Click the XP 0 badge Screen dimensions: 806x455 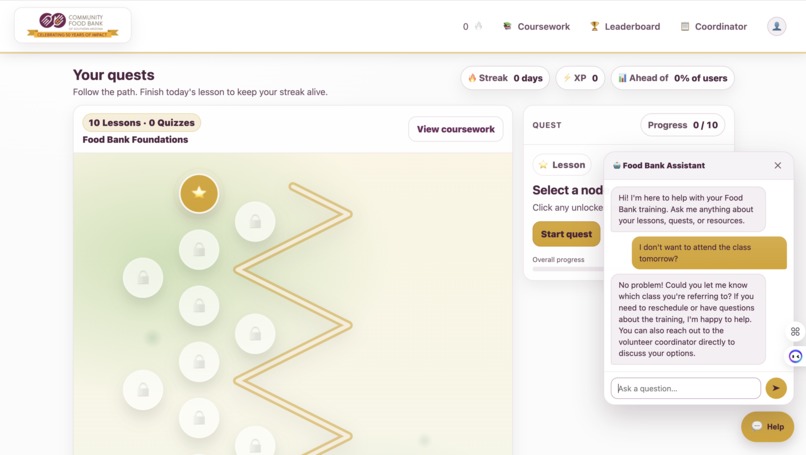point(580,78)
